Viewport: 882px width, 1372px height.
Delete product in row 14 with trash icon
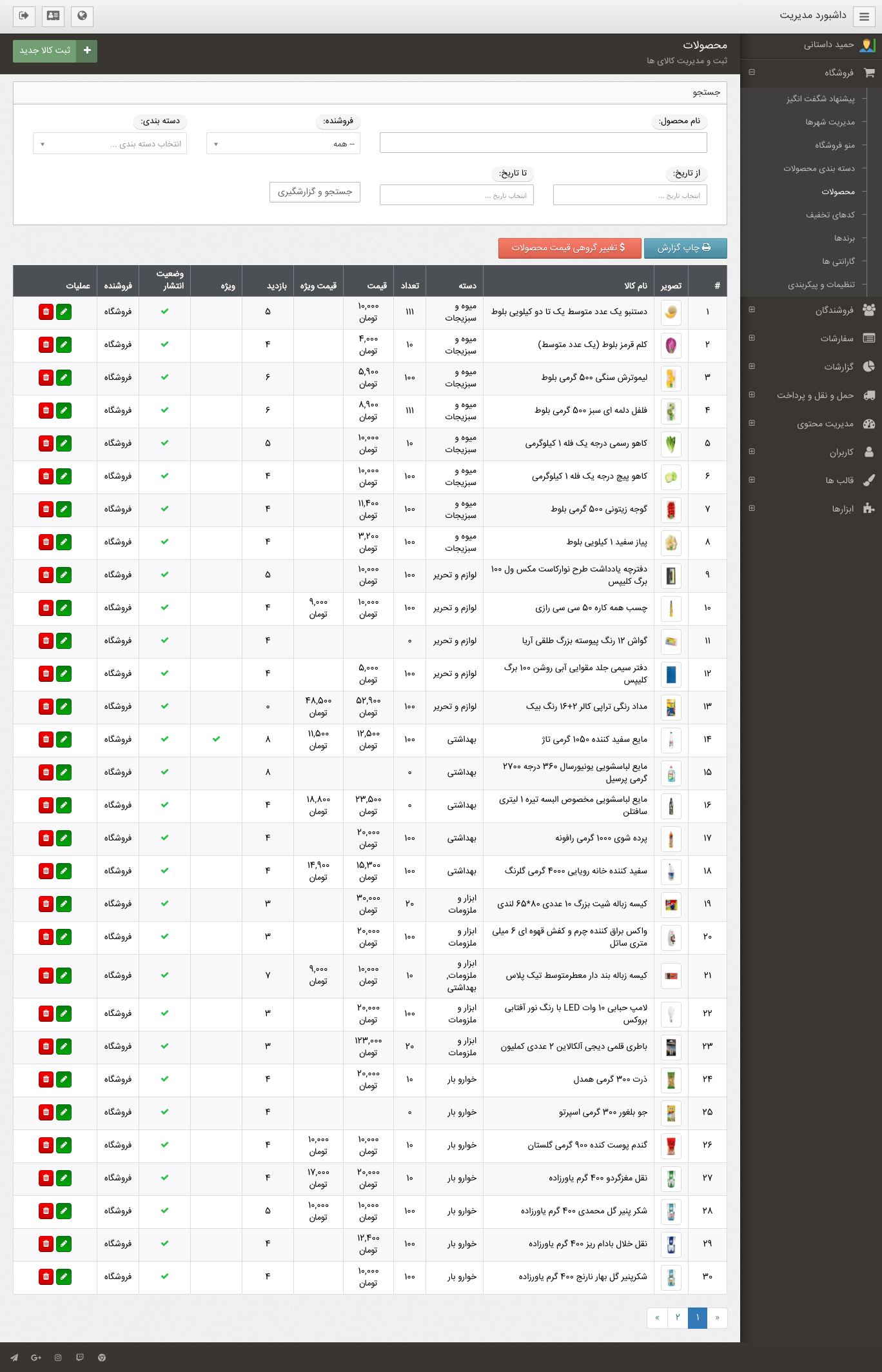point(46,740)
